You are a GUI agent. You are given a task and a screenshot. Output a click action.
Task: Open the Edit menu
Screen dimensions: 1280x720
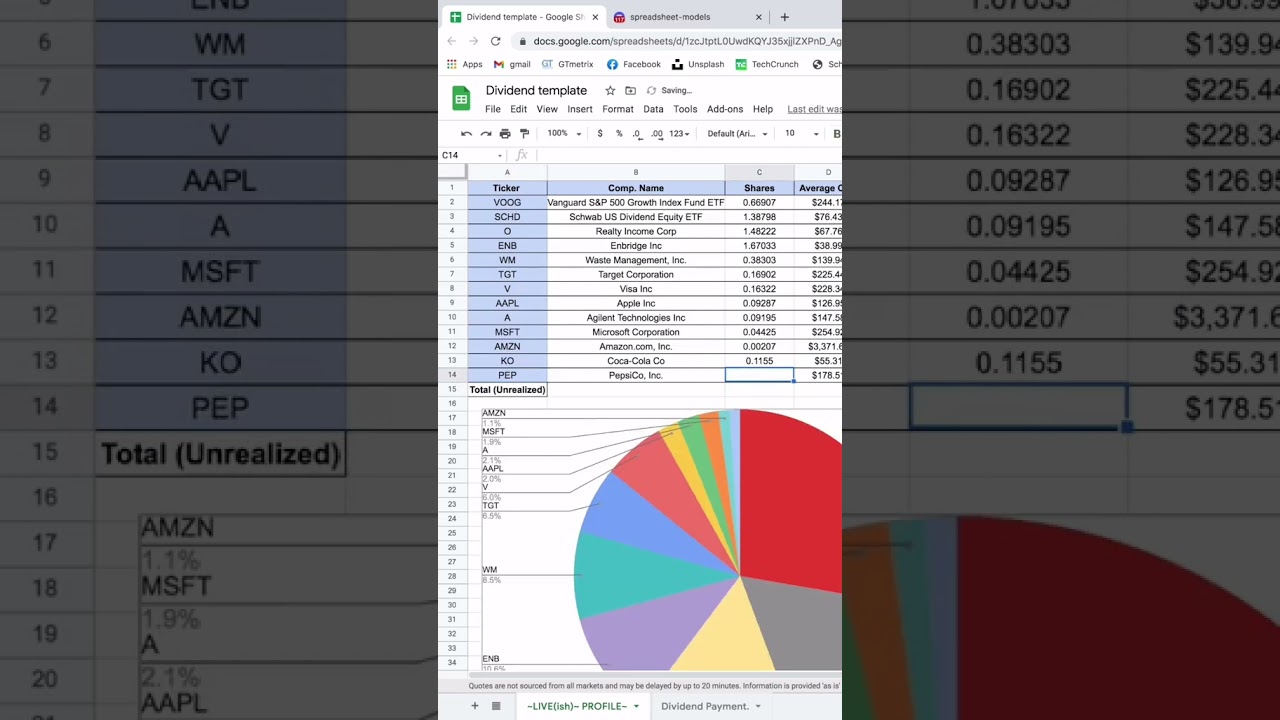[x=518, y=109]
